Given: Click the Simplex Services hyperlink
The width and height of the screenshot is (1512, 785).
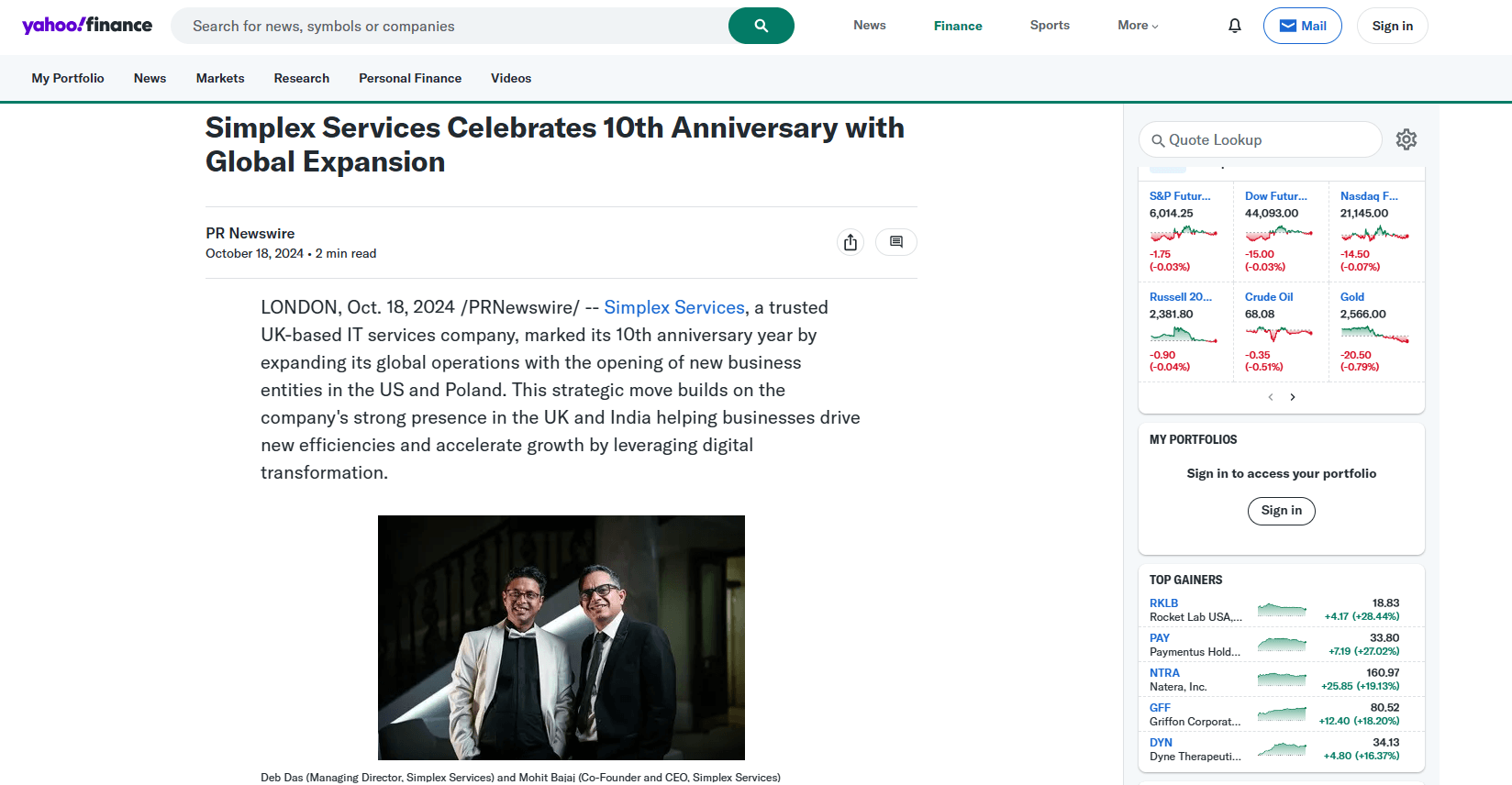Looking at the screenshot, I should 674,307.
